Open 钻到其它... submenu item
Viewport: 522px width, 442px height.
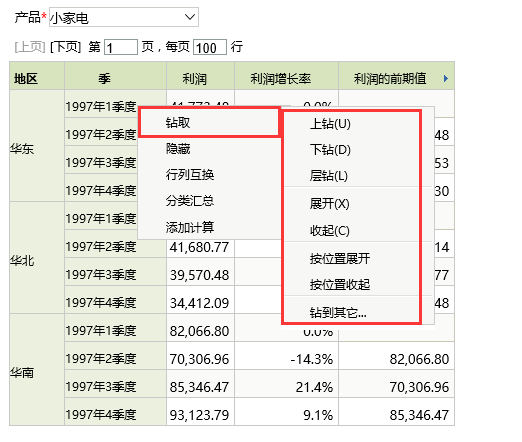tap(352, 312)
